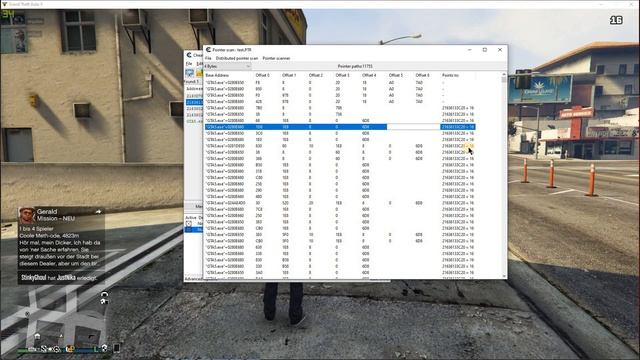This screenshot has height=360, width=640.
Task: Toggle Active checkbox of first cheat table entry
Action: [189, 224]
